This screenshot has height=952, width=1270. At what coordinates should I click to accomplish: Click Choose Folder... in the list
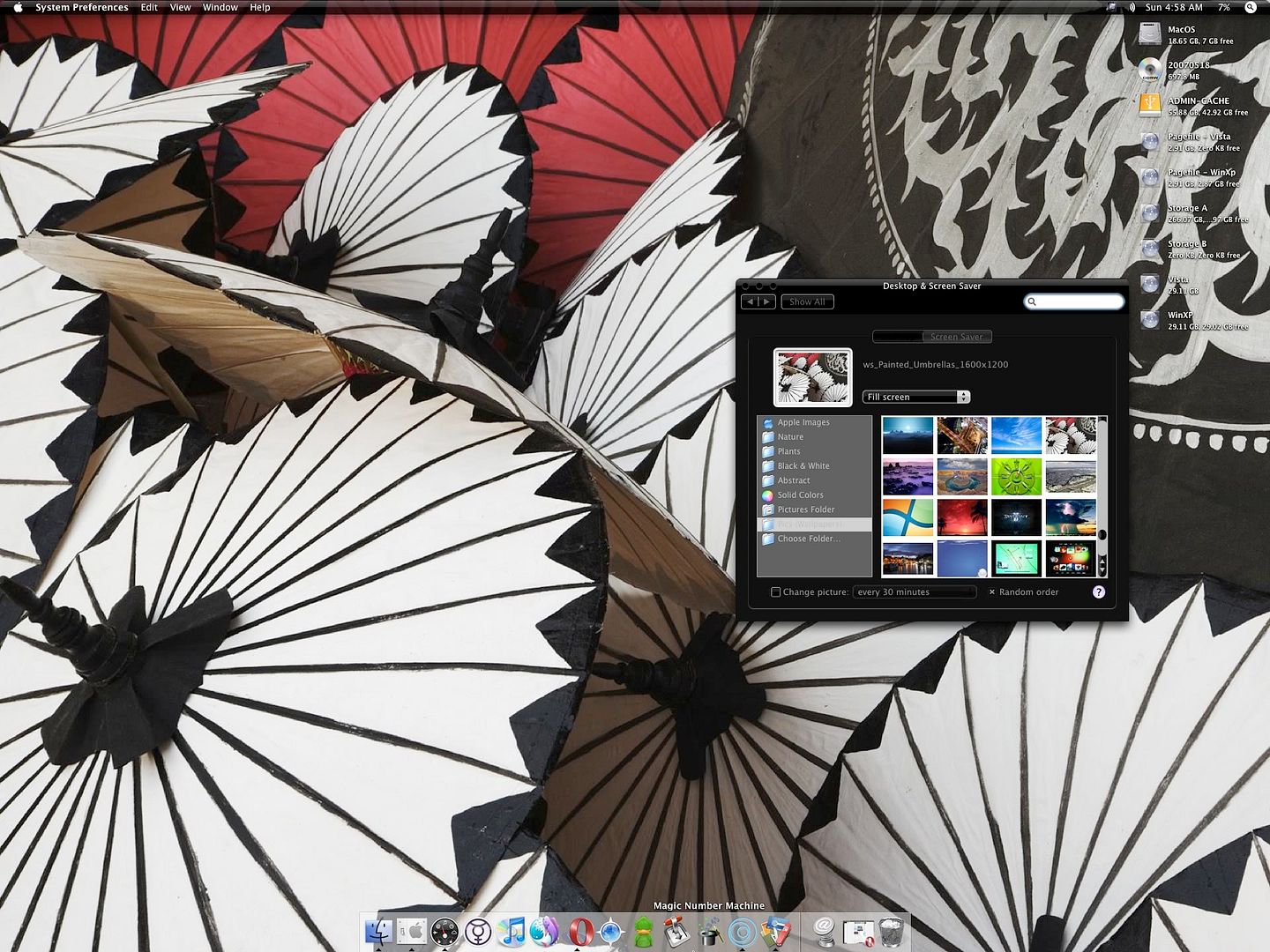(814, 539)
